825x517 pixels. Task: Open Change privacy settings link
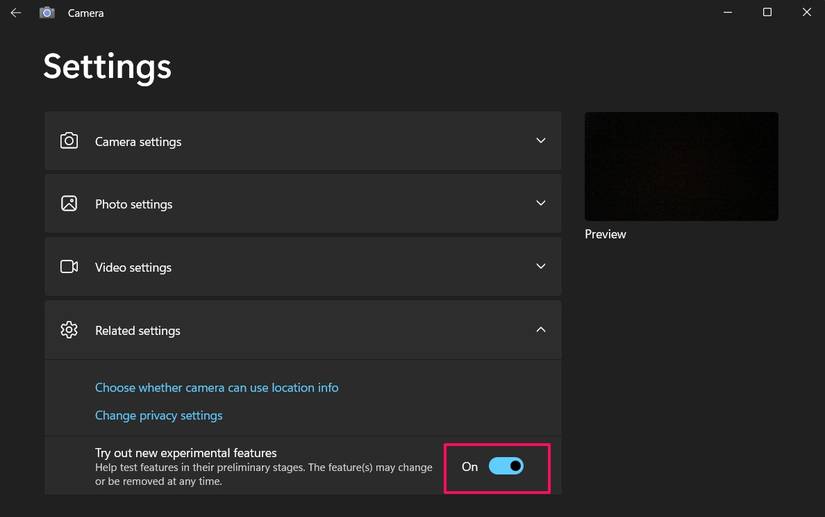click(159, 415)
